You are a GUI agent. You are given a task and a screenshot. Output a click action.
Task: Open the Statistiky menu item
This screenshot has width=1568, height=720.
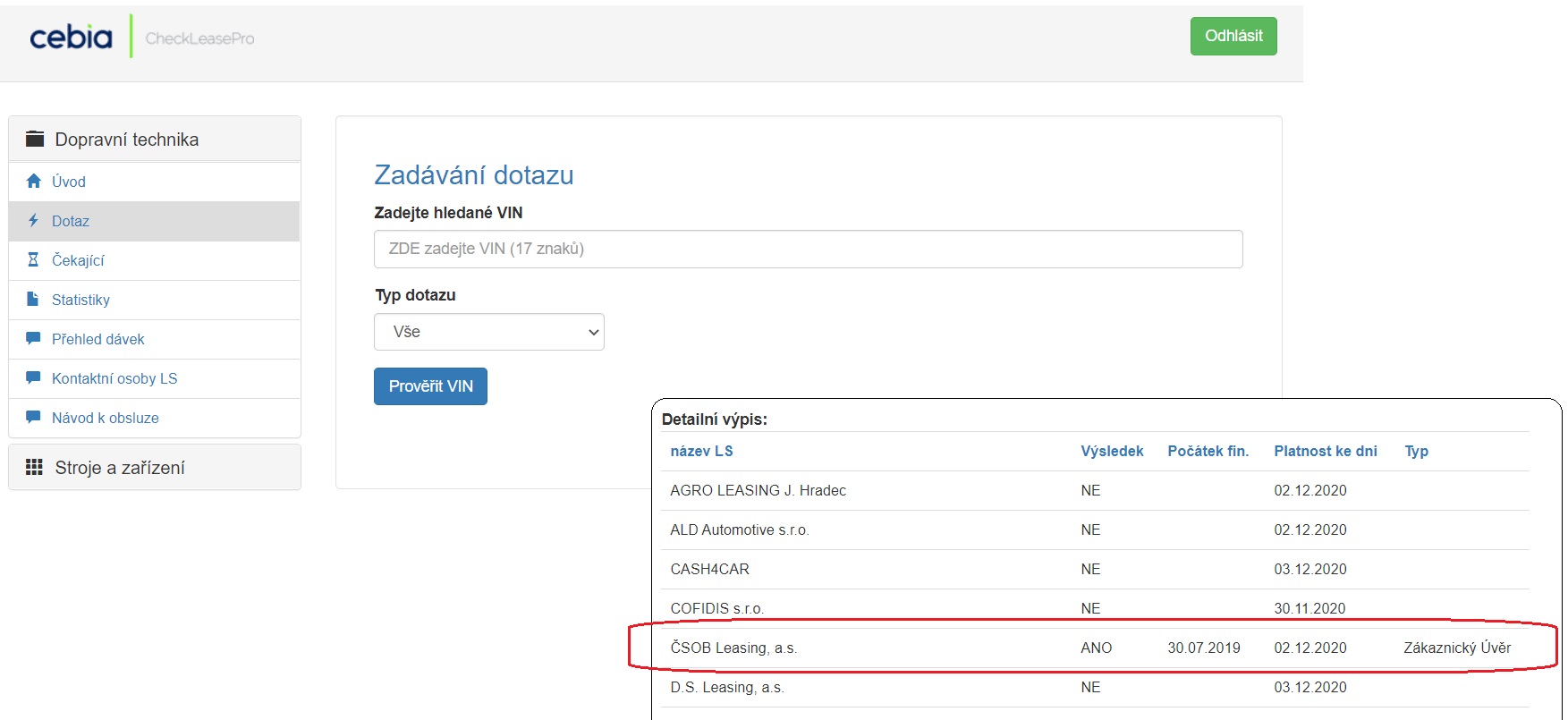[x=155, y=300]
